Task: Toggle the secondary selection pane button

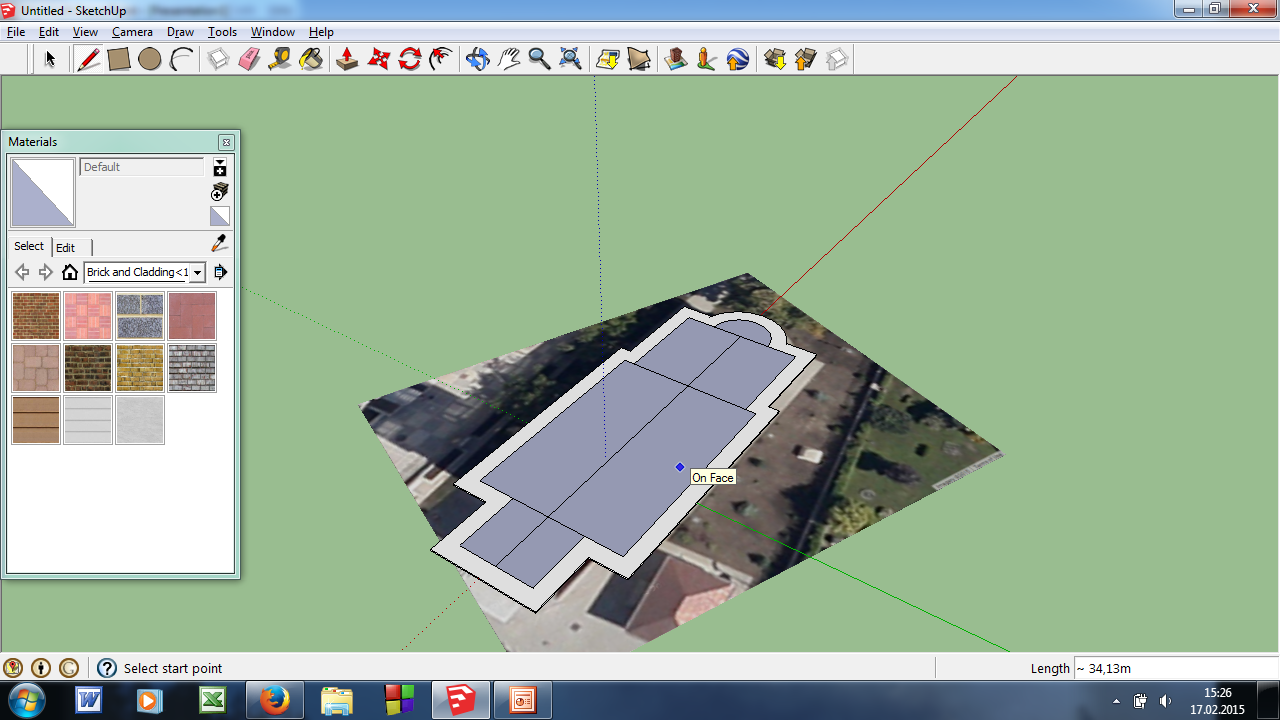Action: (x=220, y=167)
